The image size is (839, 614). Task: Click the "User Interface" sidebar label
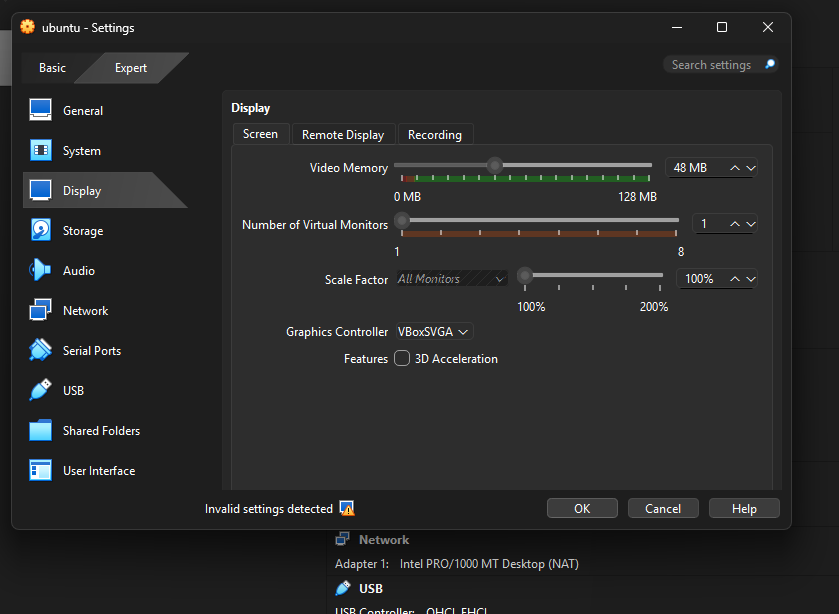[x=99, y=471]
